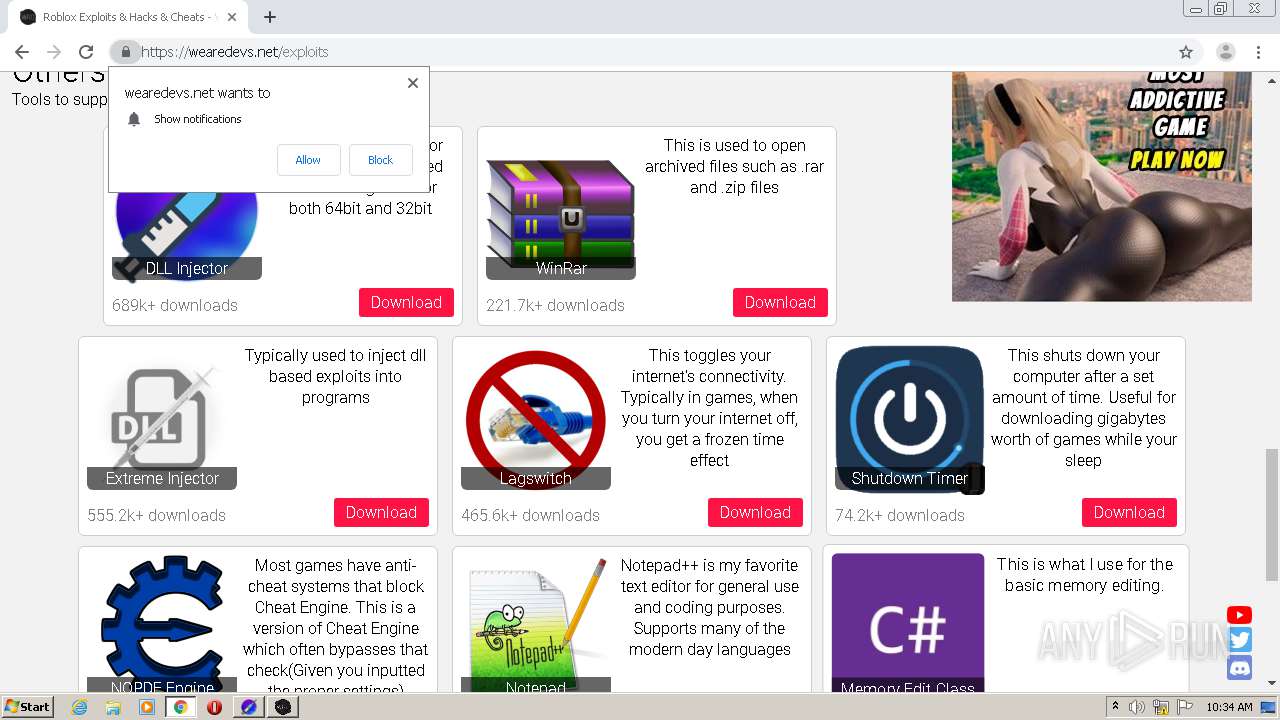The image size is (1280, 720).
Task: Click the page vertical scrollbar thumb
Action: point(1272,514)
